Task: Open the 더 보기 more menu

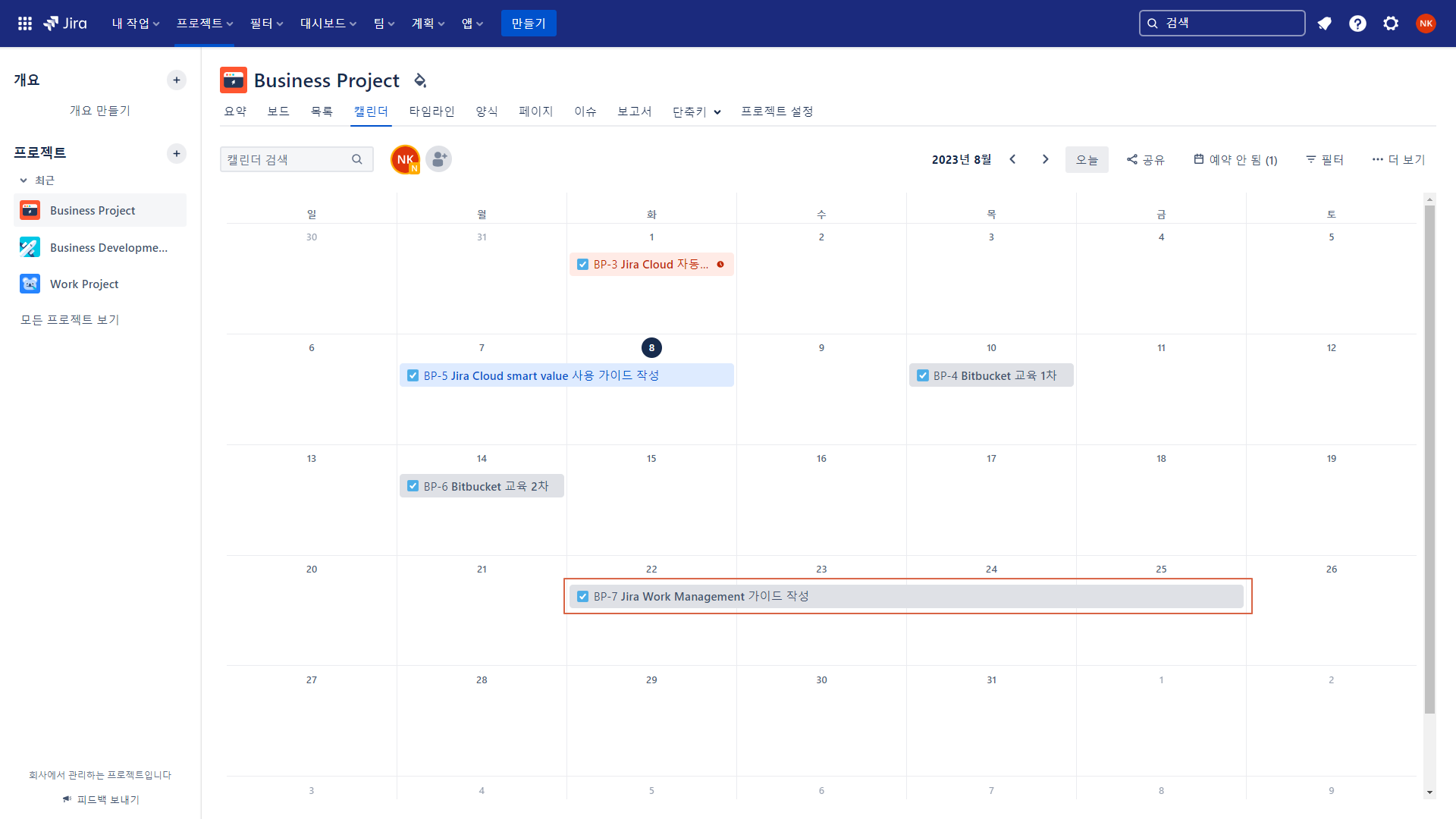Action: (x=1398, y=159)
